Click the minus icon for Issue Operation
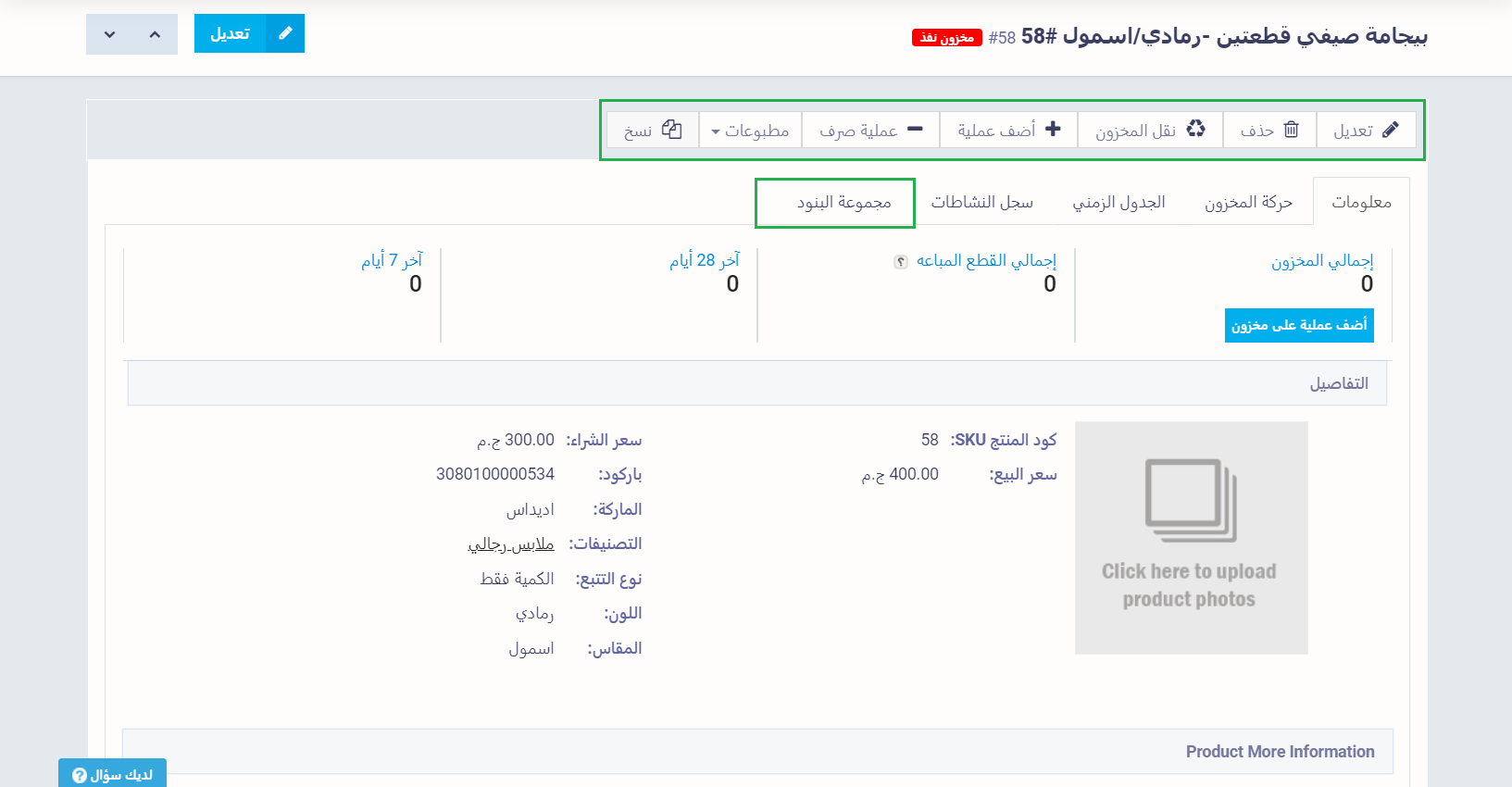The image size is (1512, 787). [915, 130]
